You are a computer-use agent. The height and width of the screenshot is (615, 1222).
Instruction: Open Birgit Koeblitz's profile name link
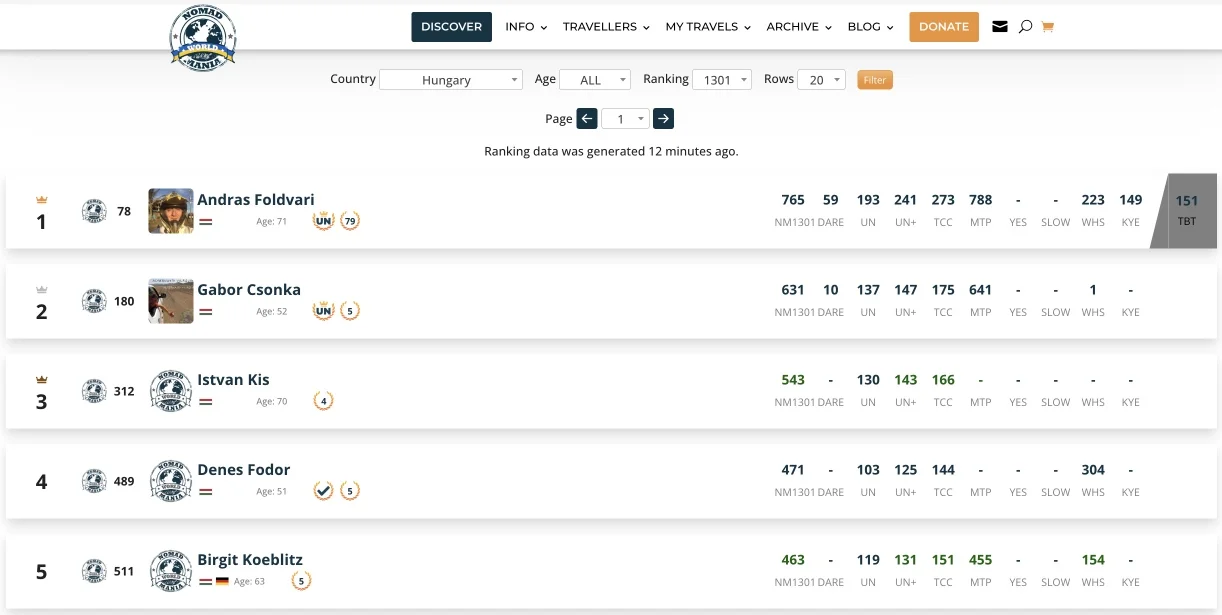click(x=250, y=560)
